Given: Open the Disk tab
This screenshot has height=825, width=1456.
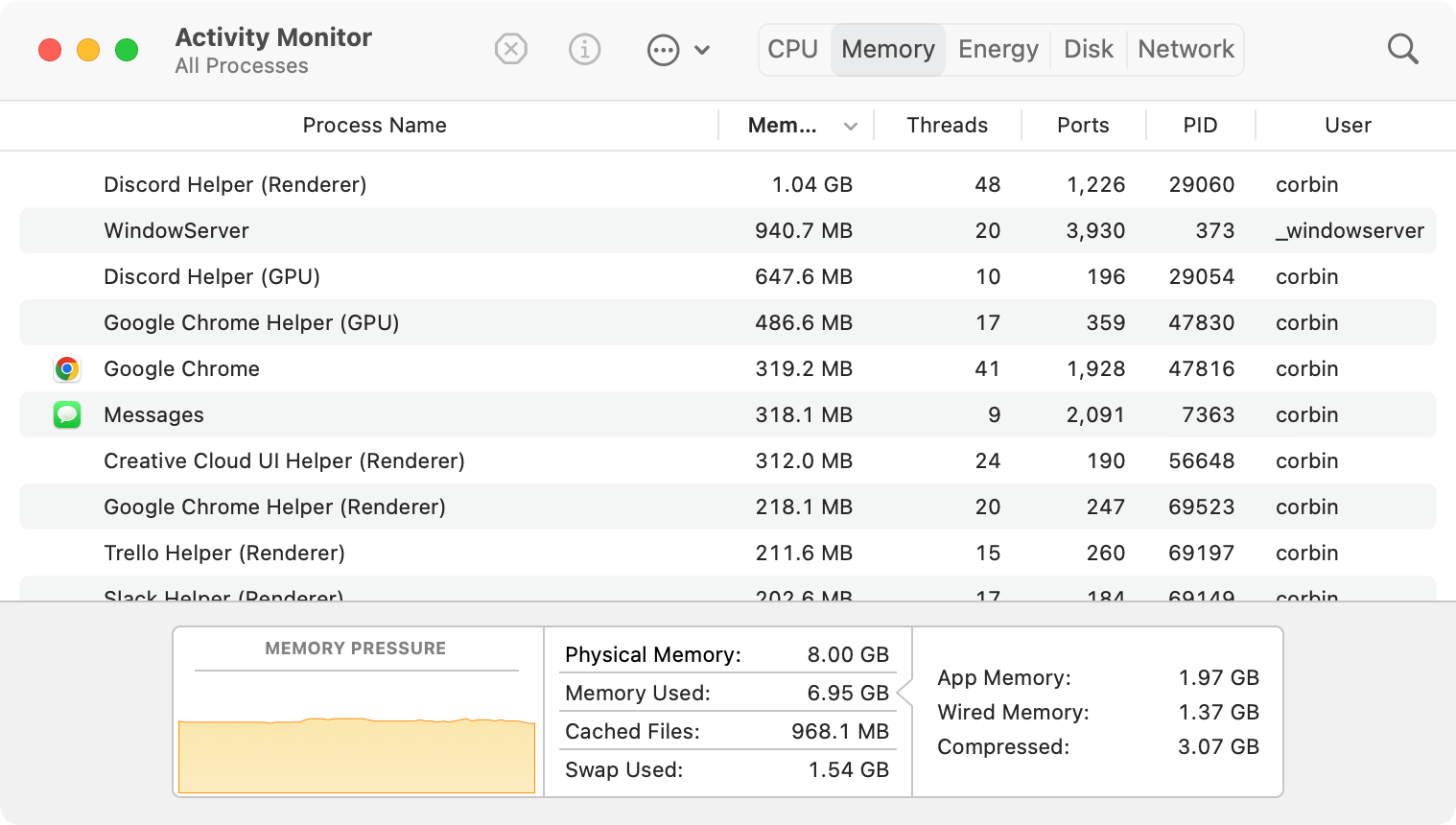Looking at the screenshot, I should point(1089,49).
